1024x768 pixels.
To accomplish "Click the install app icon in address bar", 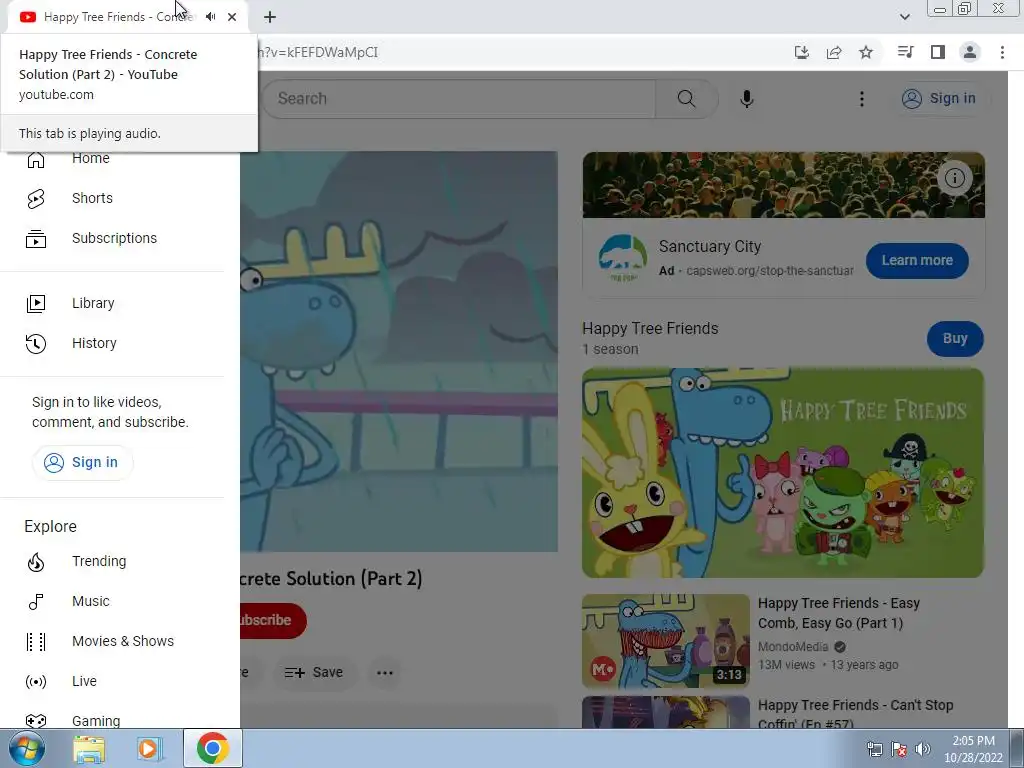I will pyautogui.click(x=801, y=52).
